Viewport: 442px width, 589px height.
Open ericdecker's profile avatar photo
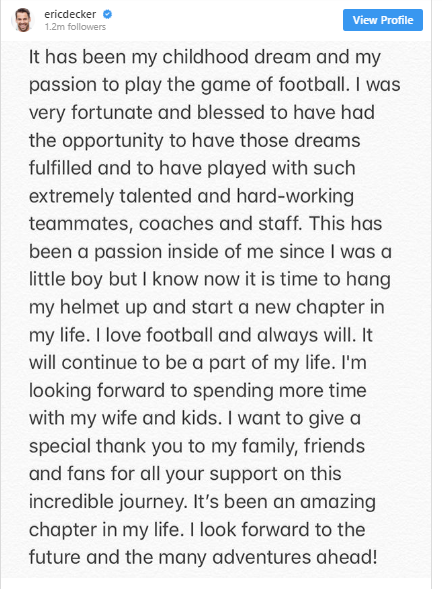pyautogui.click(x=23, y=20)
